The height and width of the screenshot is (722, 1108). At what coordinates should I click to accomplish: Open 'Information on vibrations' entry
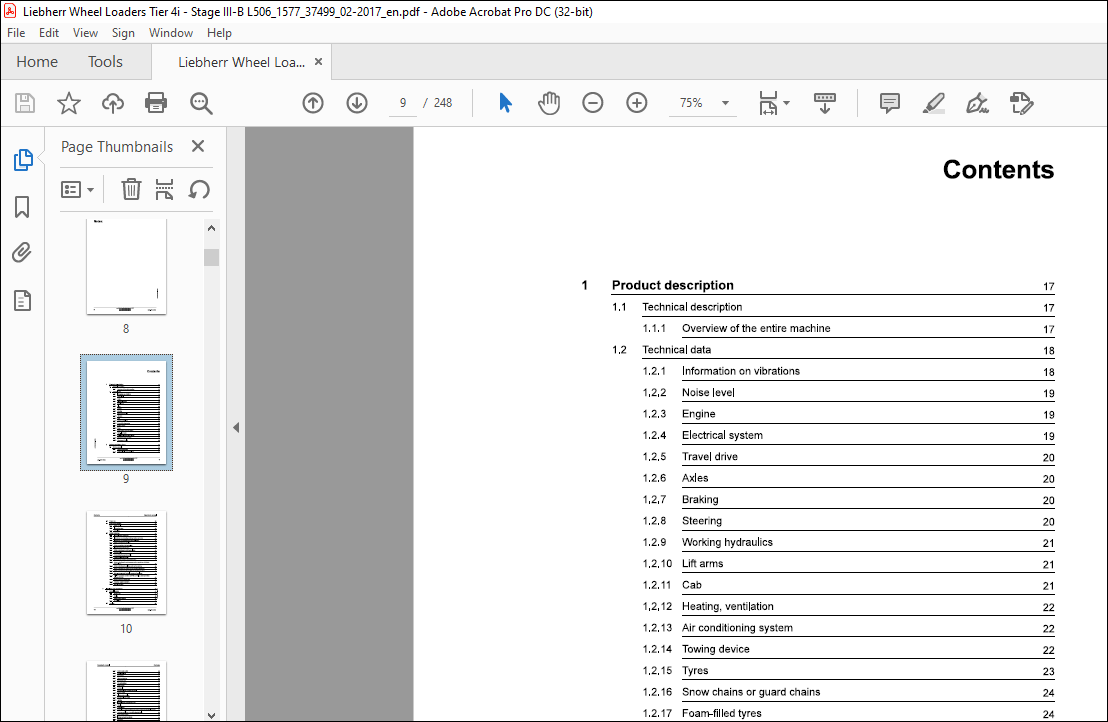click(741, 371)
